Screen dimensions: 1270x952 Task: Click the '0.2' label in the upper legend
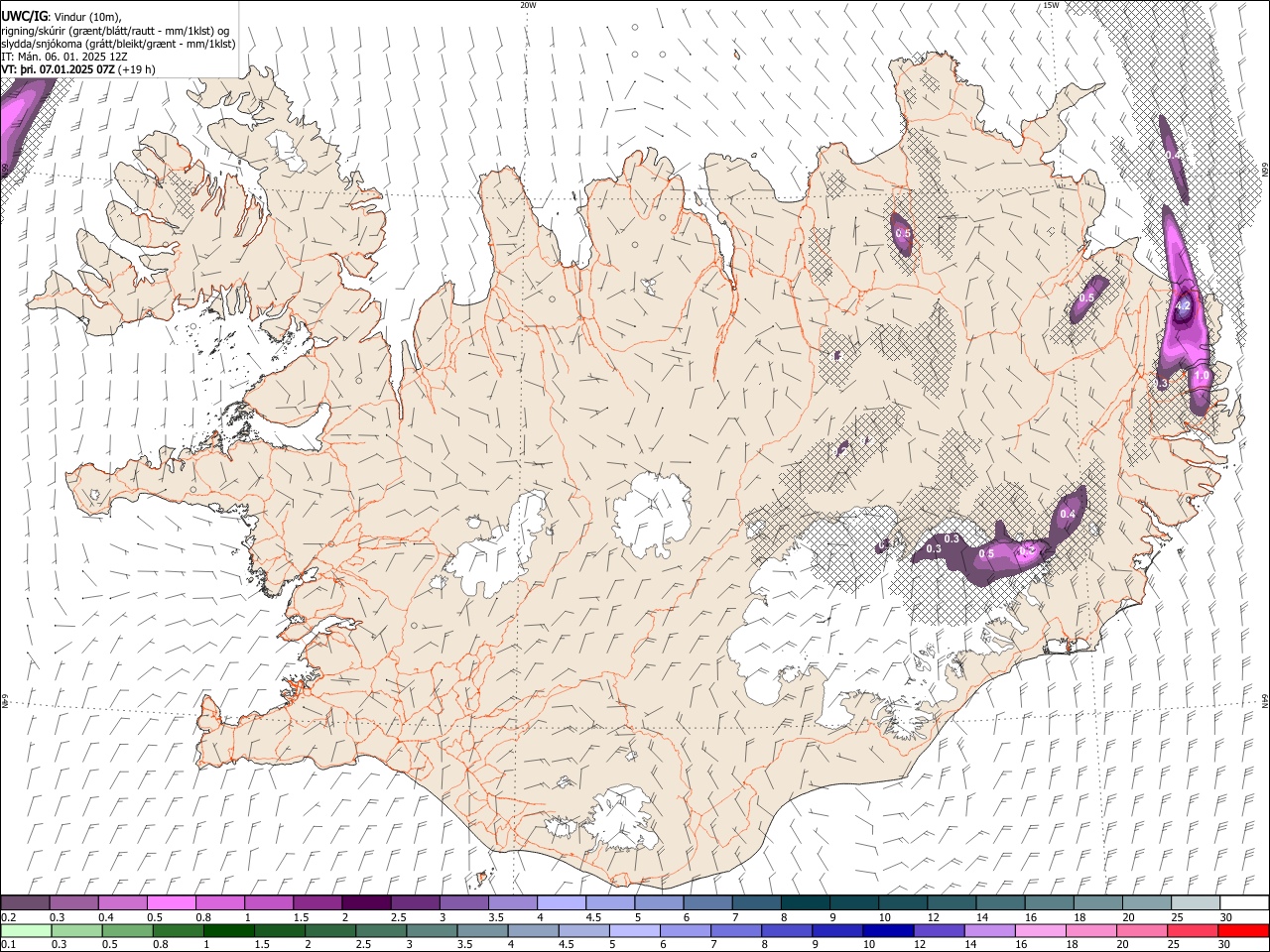pos(8,916)
